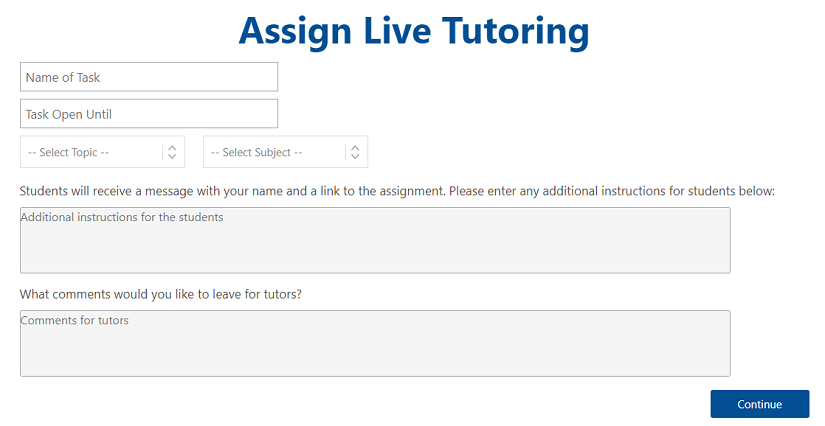
Task: Click the Name of Task input field
Action: tap(148, 77)
